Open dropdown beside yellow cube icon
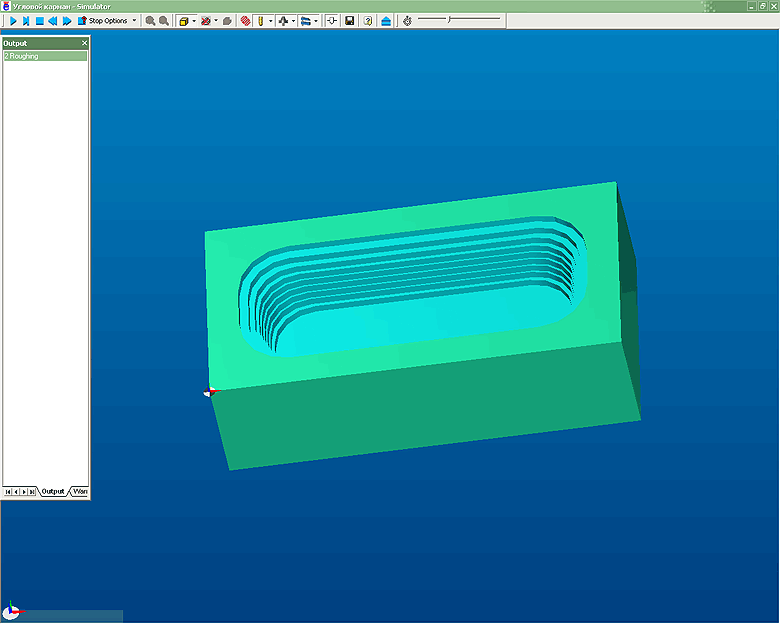This screenshot has width=780, height=624. point(194,21)
